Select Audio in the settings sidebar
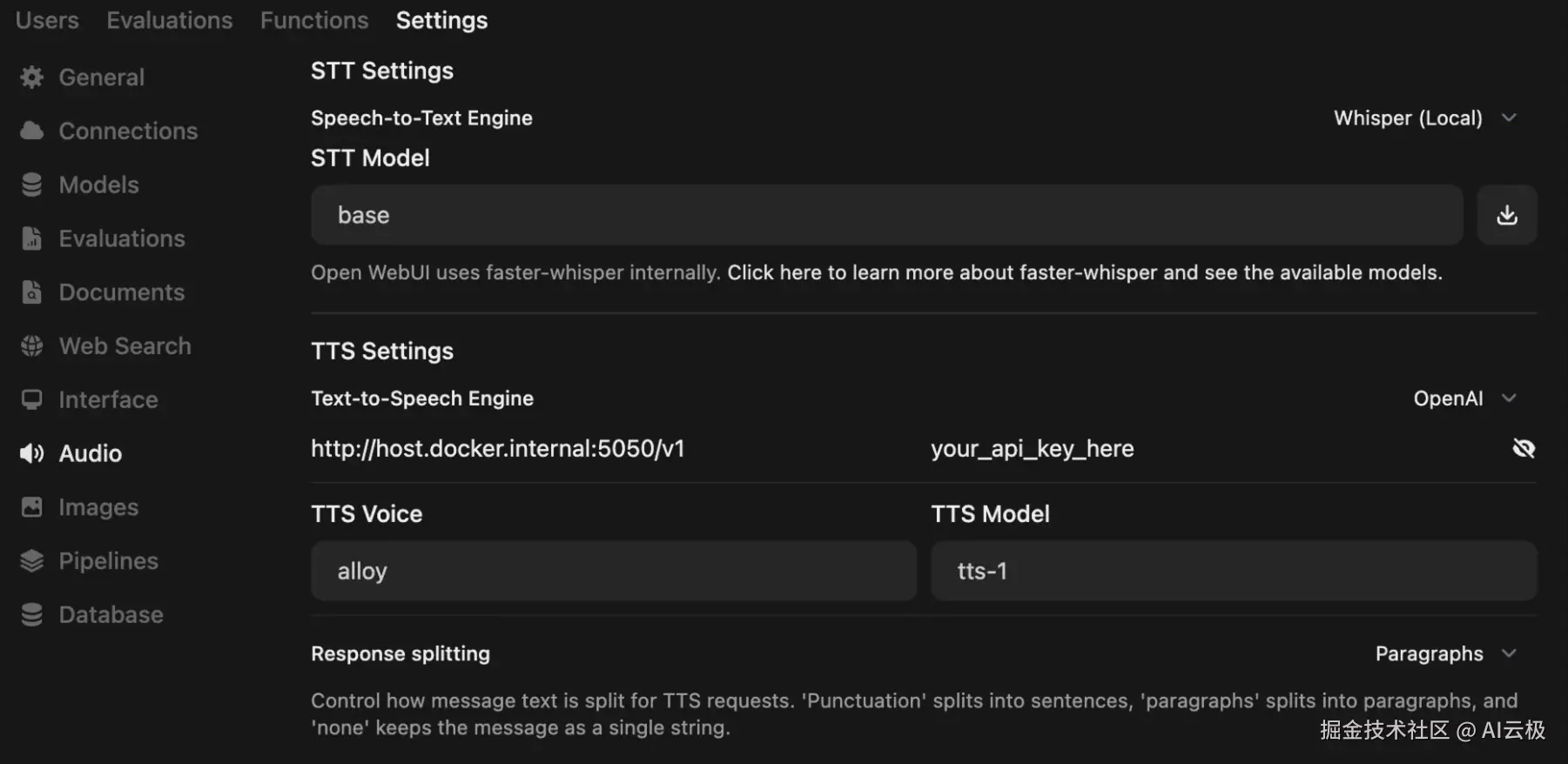 pos(90,453)
